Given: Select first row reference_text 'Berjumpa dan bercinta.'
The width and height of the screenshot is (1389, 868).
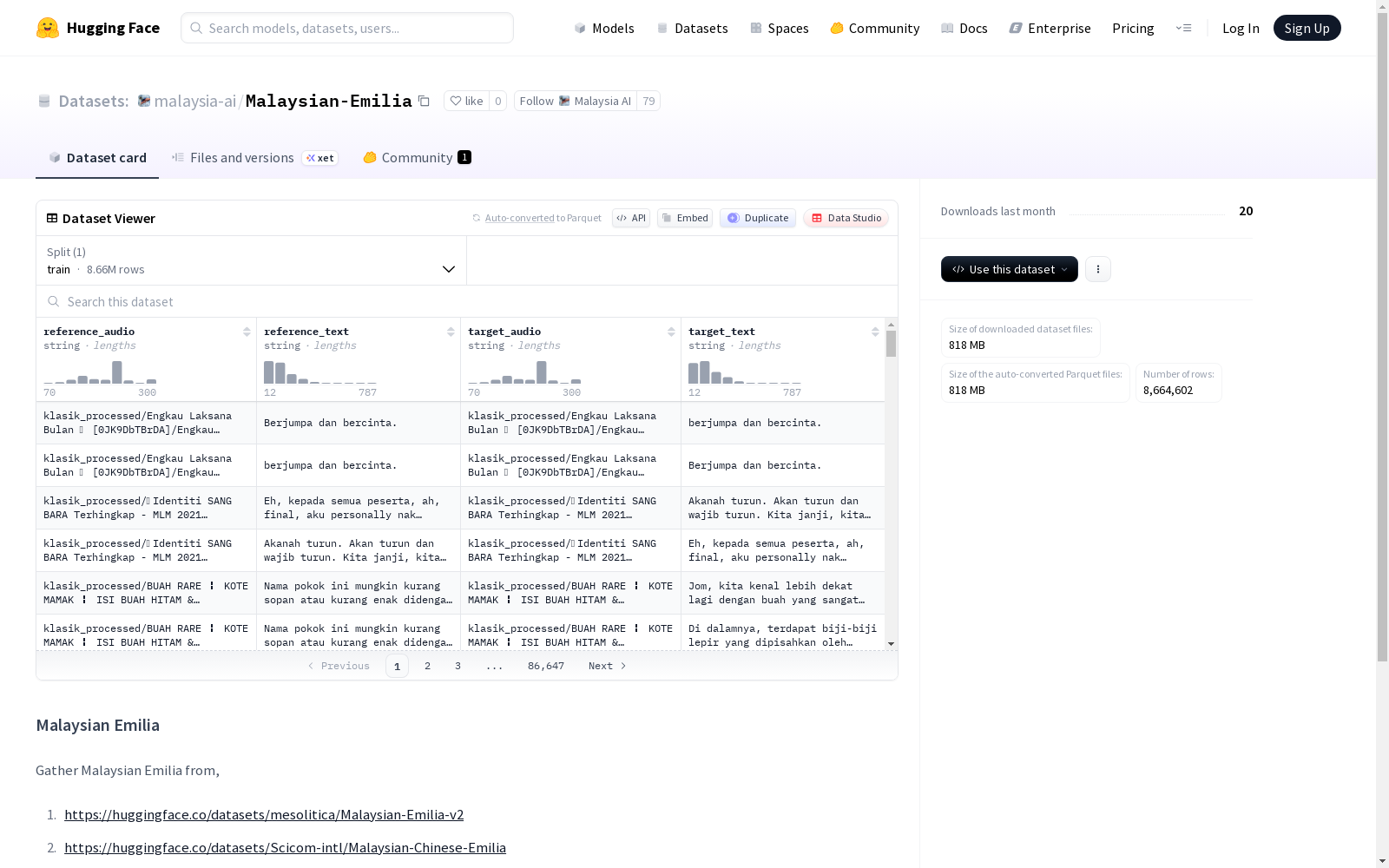Looking at the screenshot, I should pos(359,423).
